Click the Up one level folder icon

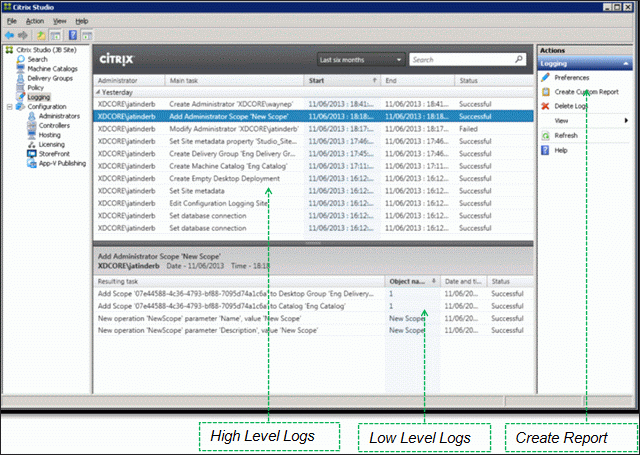41,36
